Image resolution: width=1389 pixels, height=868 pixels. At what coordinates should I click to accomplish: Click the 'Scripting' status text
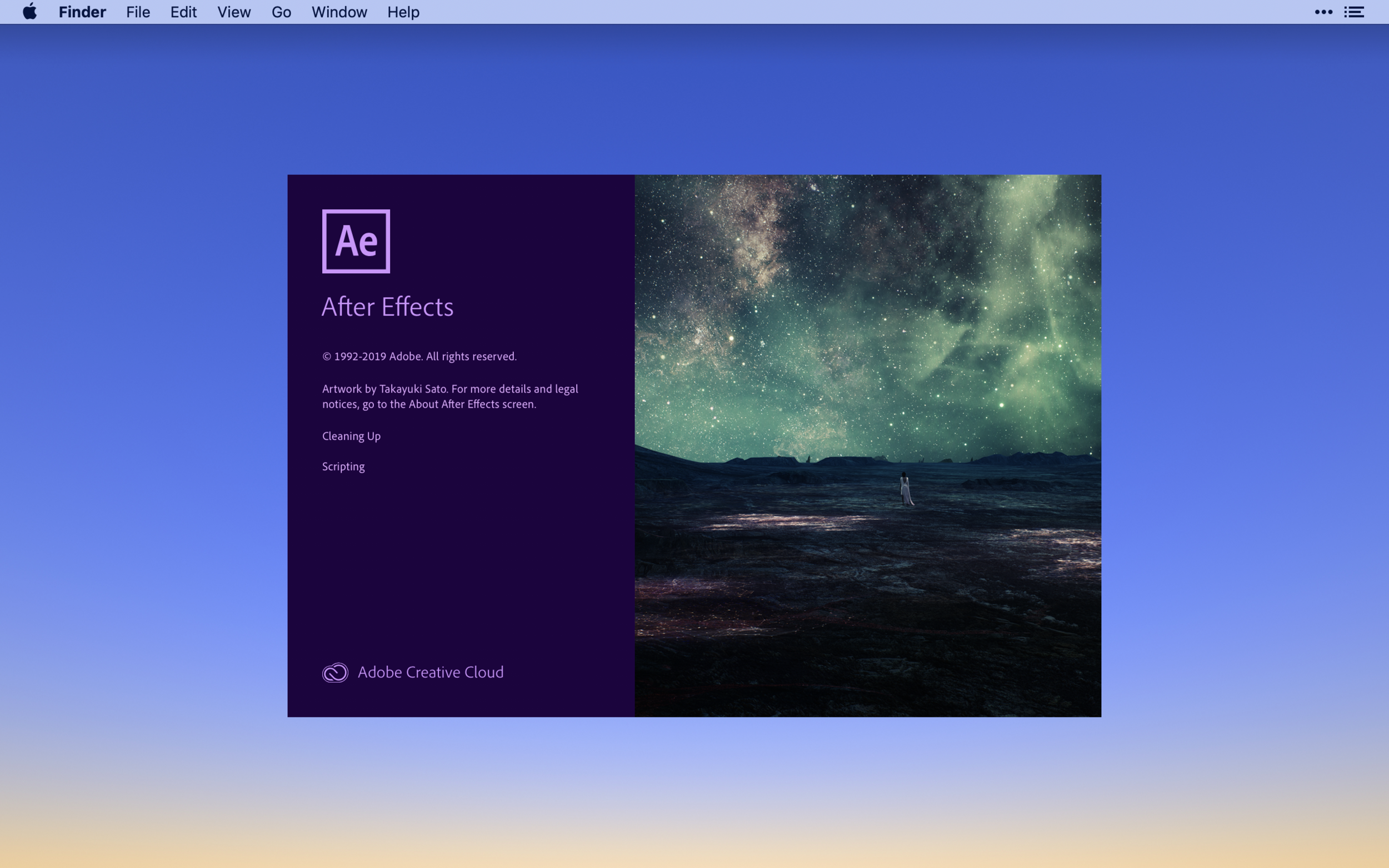[343, 466]
